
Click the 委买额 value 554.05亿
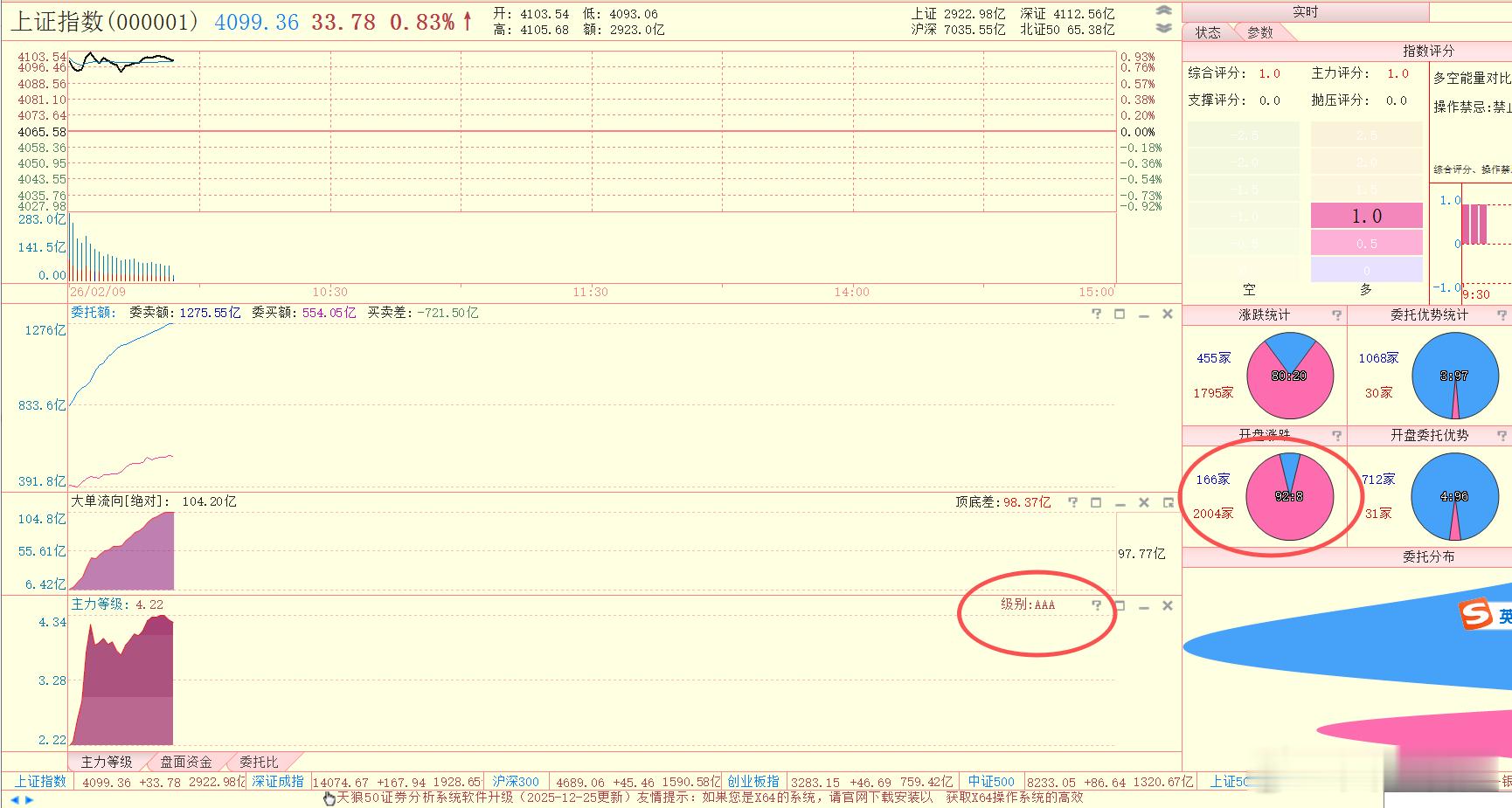(329, 313)
